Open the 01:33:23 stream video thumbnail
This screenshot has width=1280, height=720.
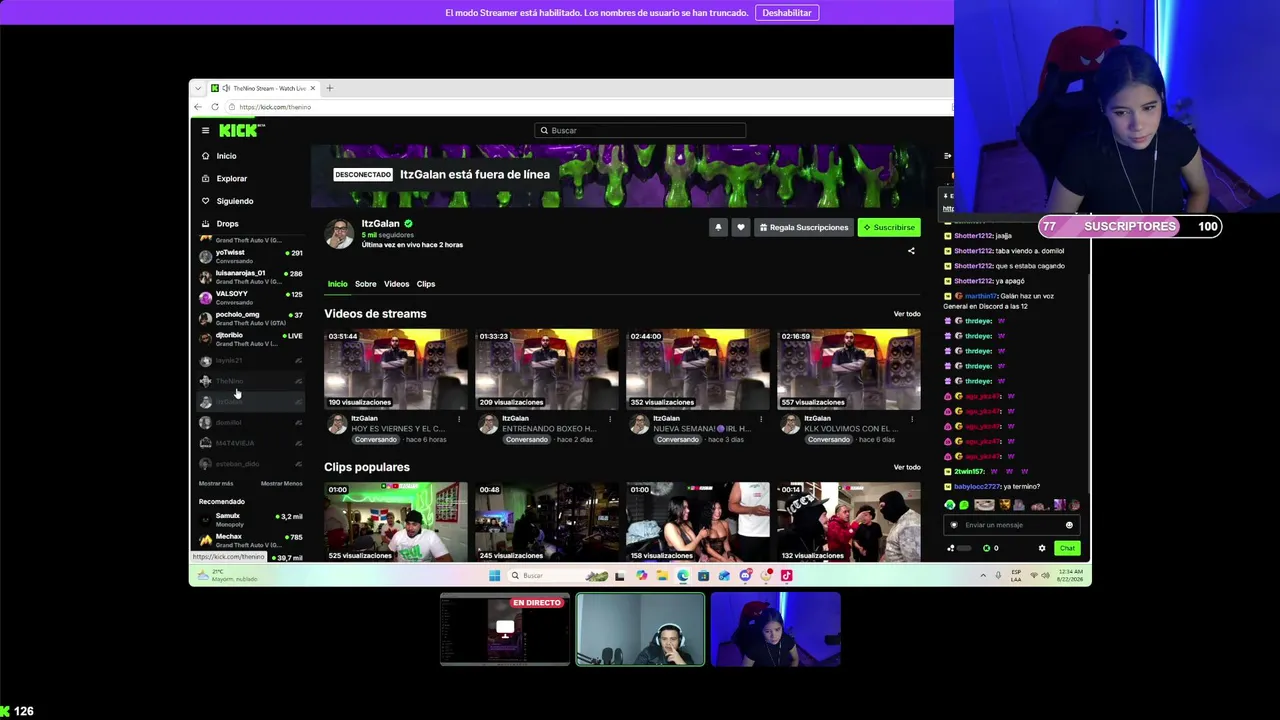coord(547,369)
